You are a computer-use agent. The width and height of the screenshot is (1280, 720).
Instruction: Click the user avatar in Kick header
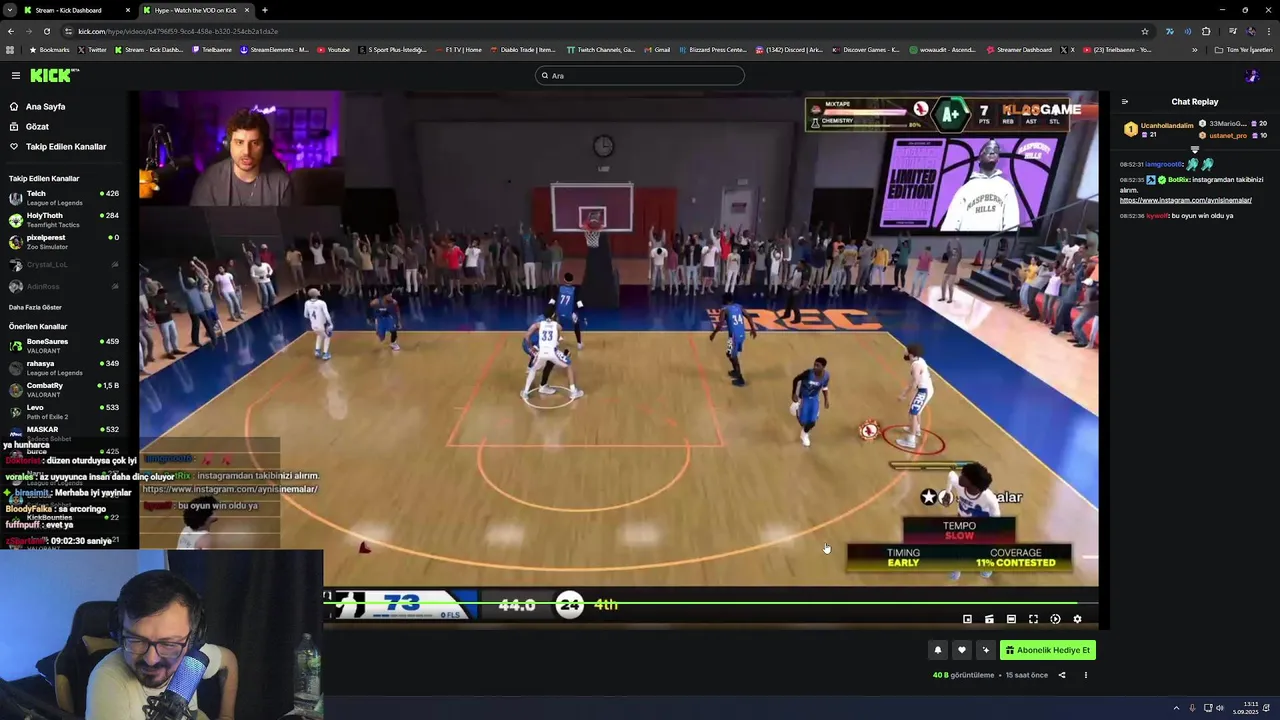(1252, 75)
